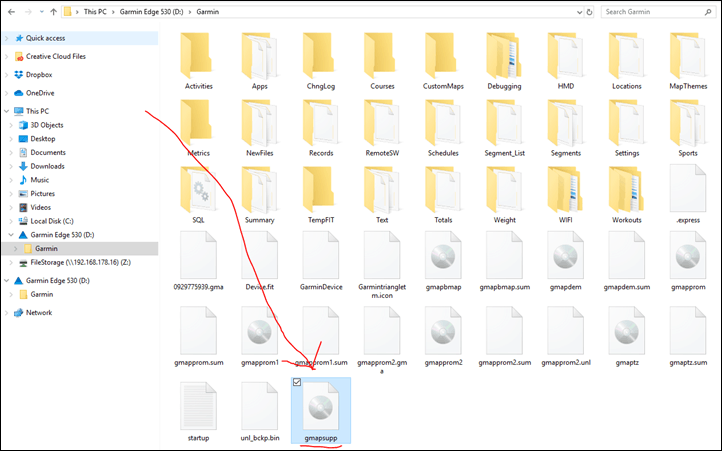
Task: Open the Debugging folder
Action: [x=505, y=60]
